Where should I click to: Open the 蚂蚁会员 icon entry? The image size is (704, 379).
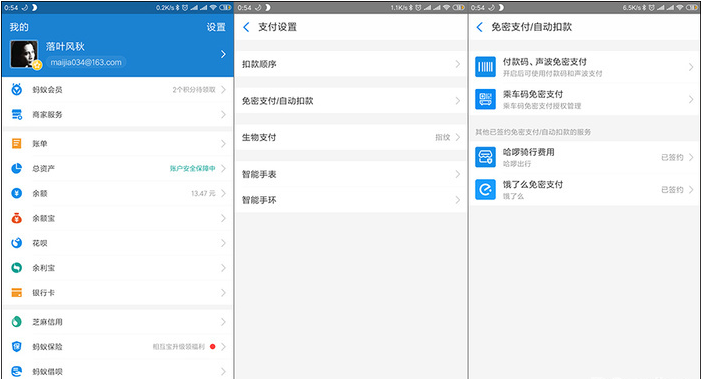pyautogui.click(x=17, y=89)
